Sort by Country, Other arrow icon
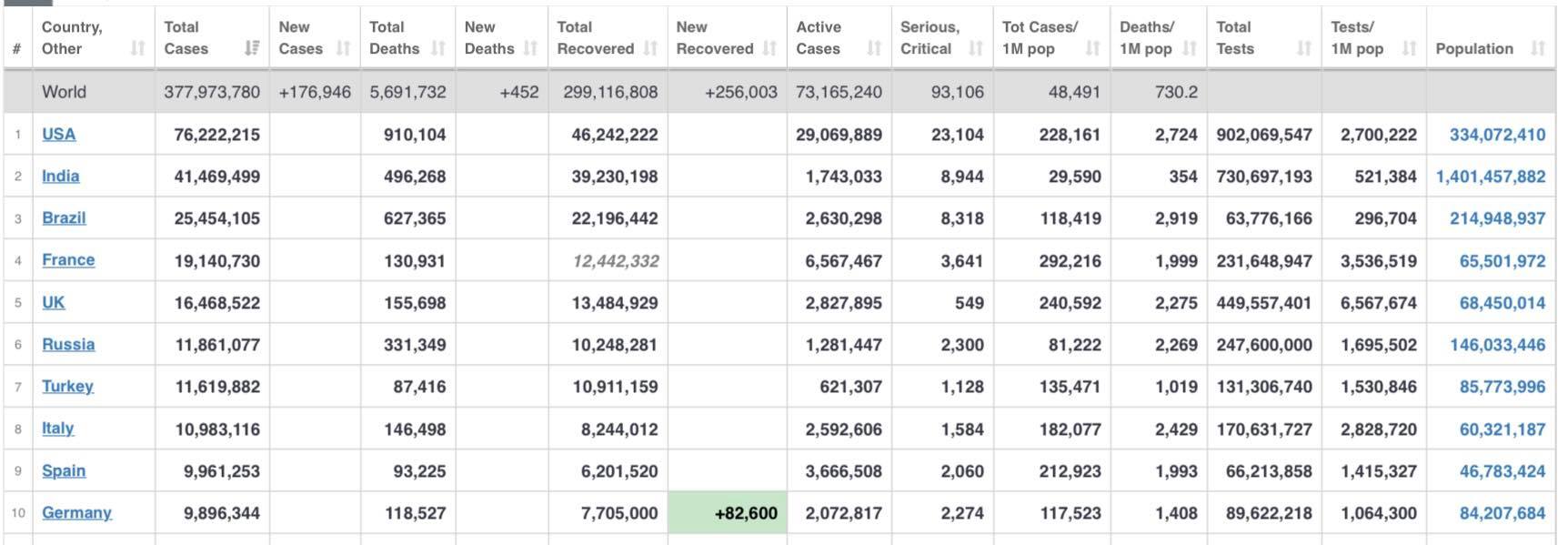Screen dimensions: 1568x545 (x=137, y=48)
